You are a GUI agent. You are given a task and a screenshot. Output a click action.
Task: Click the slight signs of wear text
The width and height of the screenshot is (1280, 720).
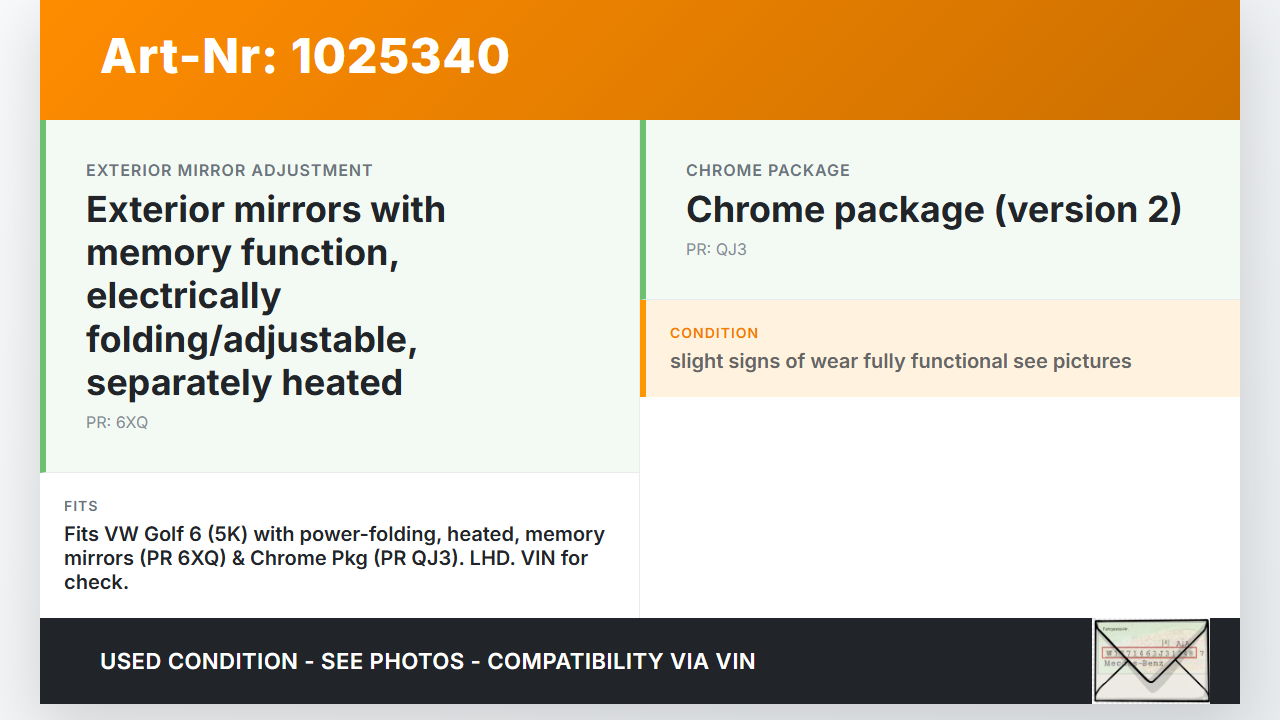click(900, 361)
